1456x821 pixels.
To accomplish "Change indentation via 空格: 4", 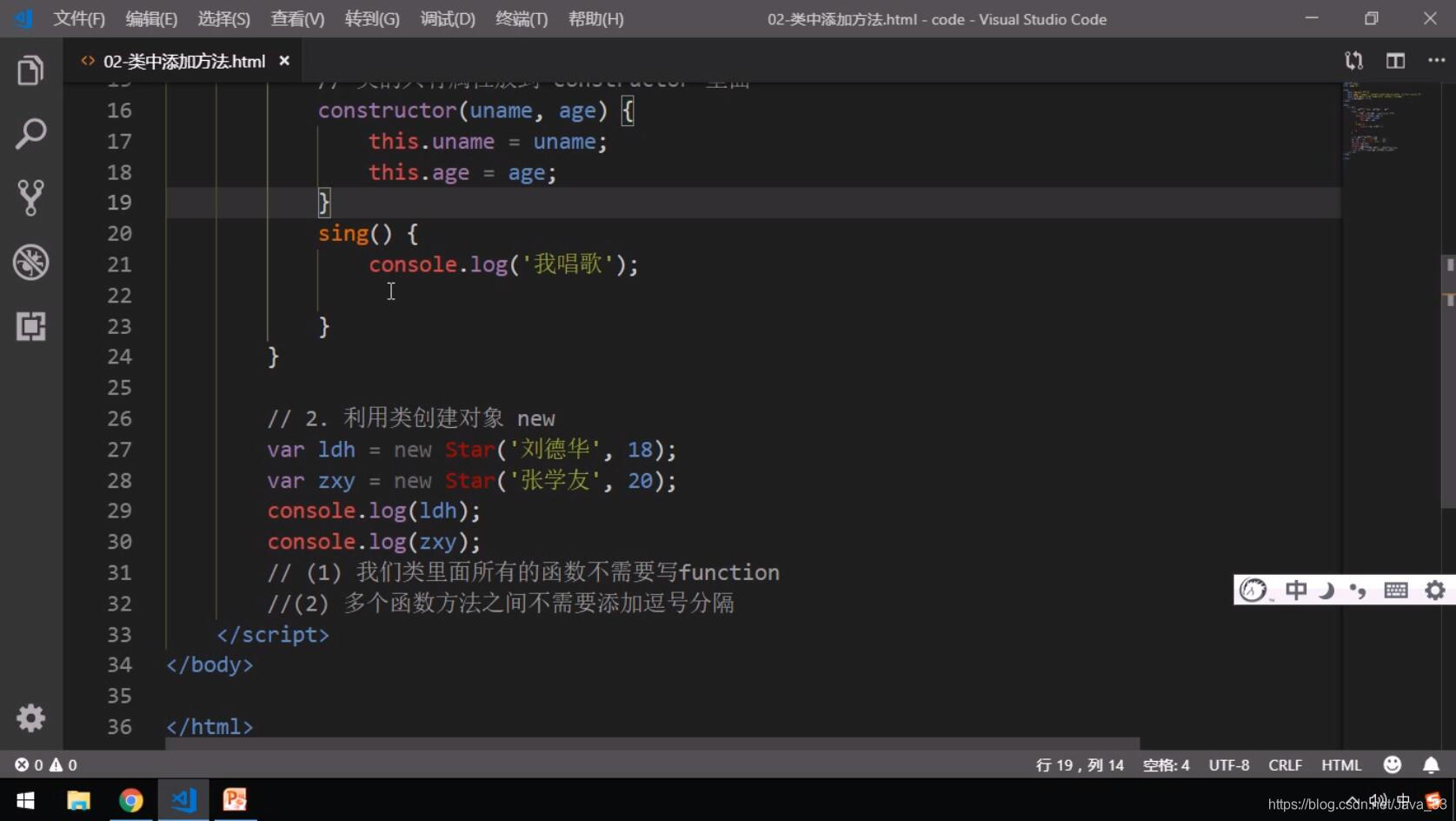I will tap(1166, 764).
